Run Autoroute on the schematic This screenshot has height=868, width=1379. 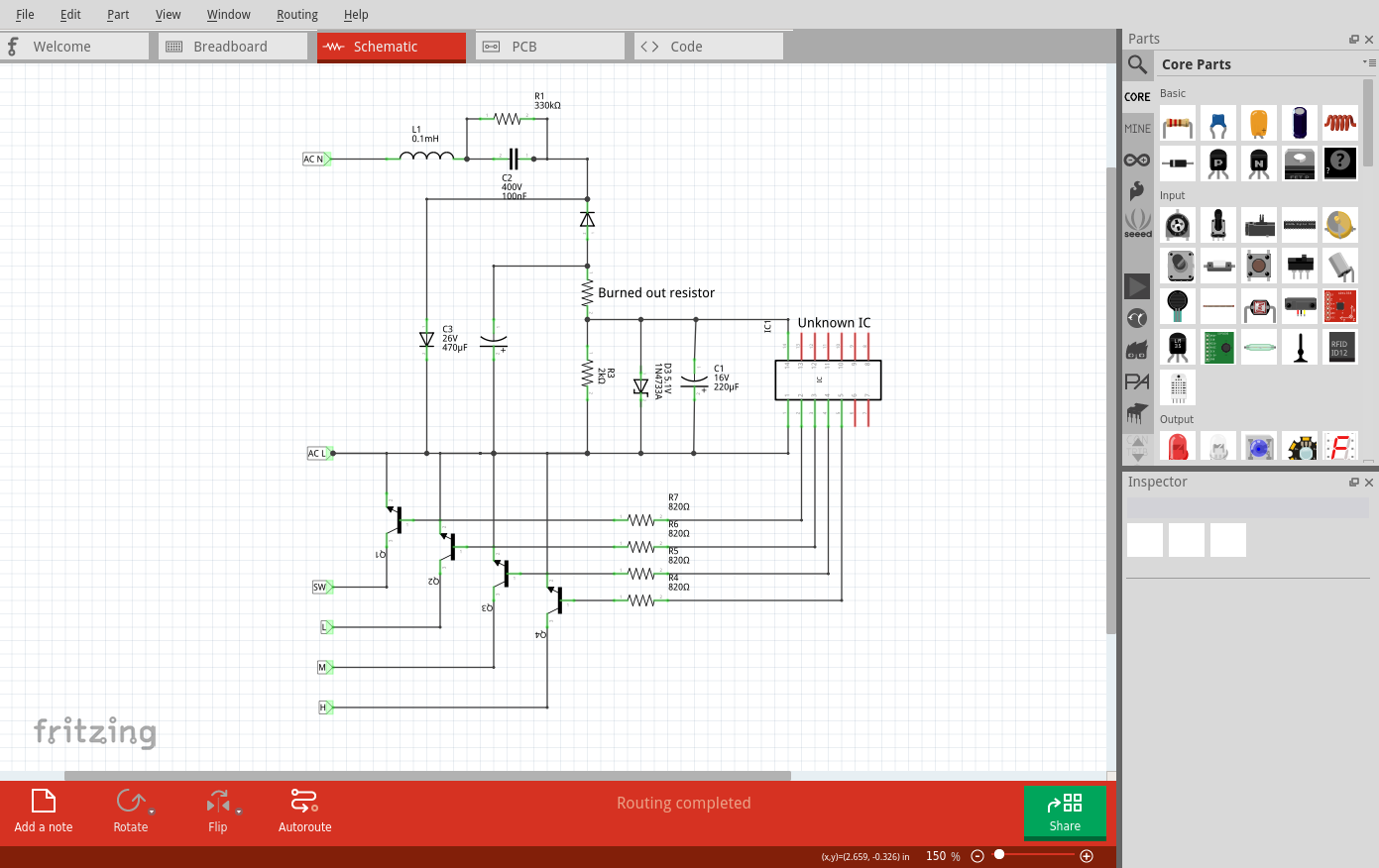coord(304,811)
